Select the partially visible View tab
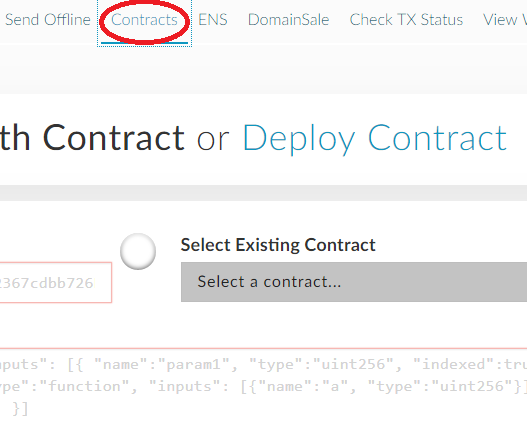 tap(505, 20)
